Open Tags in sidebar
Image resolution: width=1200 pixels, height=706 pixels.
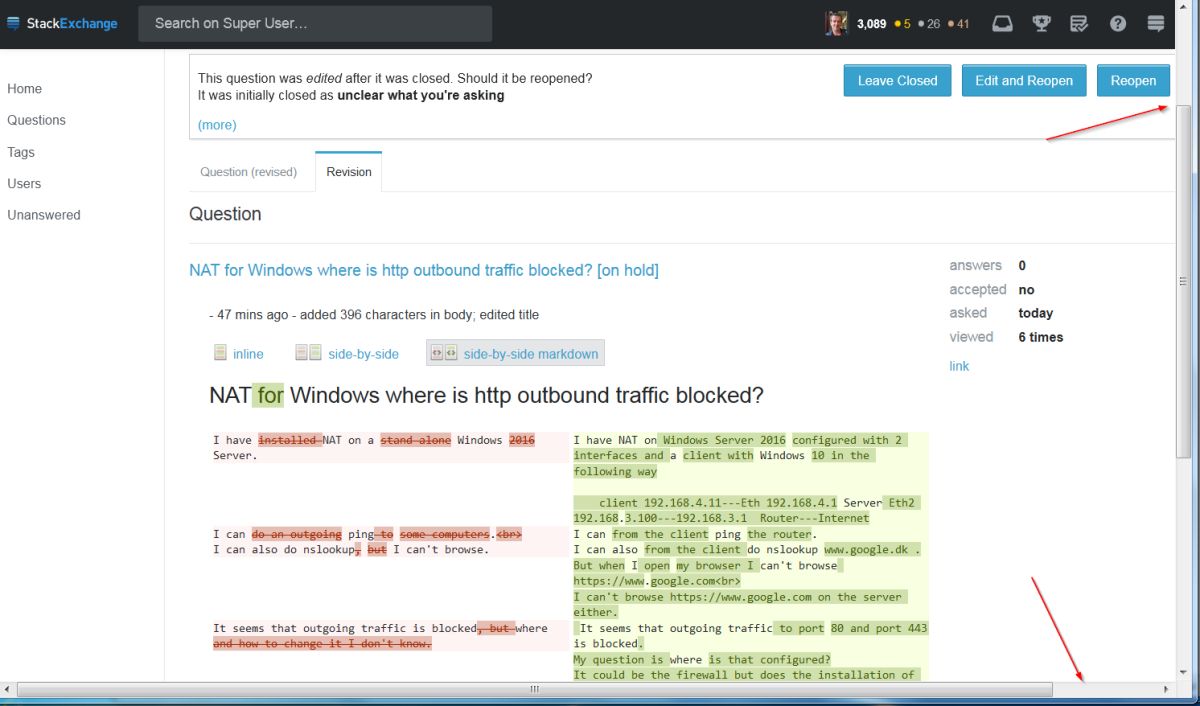tap(21, 152)
